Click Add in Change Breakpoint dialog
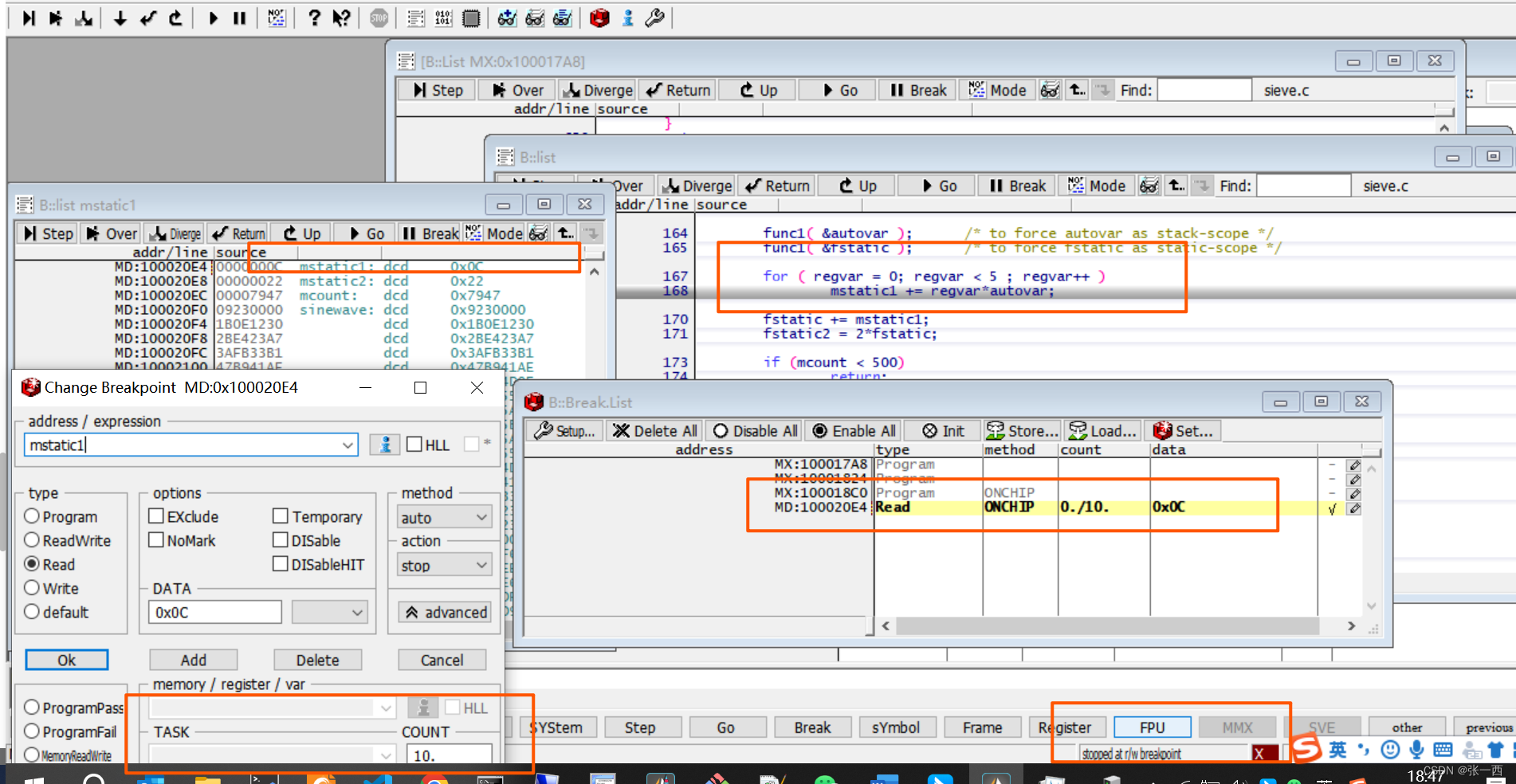Image resolution: width=1516 pixels, height=784 pixels. coord(194,660)
